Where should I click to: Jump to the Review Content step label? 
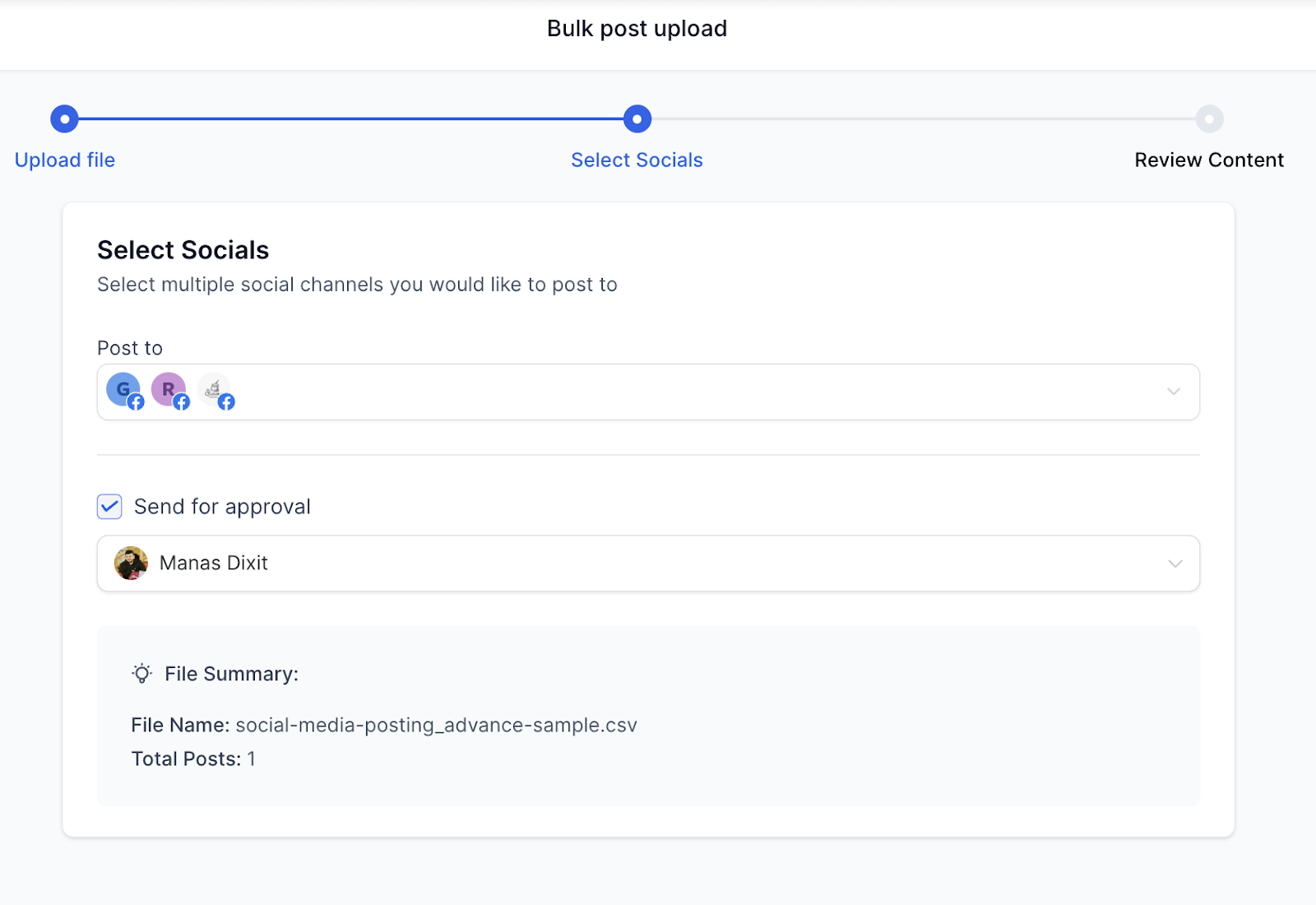click(1209, 160)
